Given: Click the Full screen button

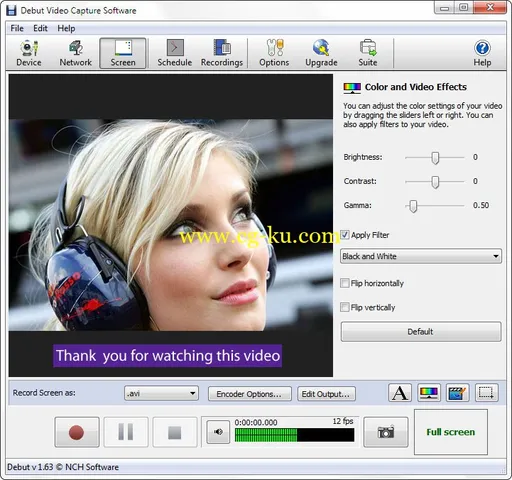Looking at the screenshot, I should click(x=451, y=432).
